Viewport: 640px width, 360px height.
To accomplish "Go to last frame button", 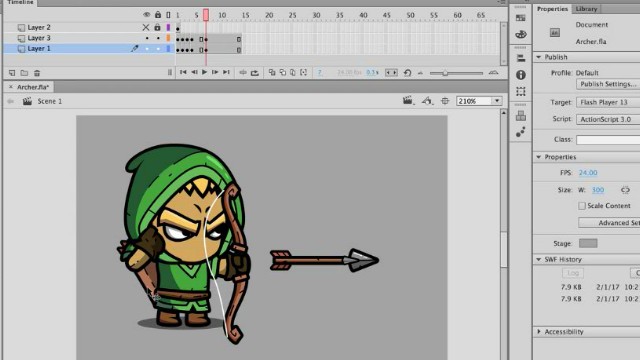I will click(x=226, y=72).
